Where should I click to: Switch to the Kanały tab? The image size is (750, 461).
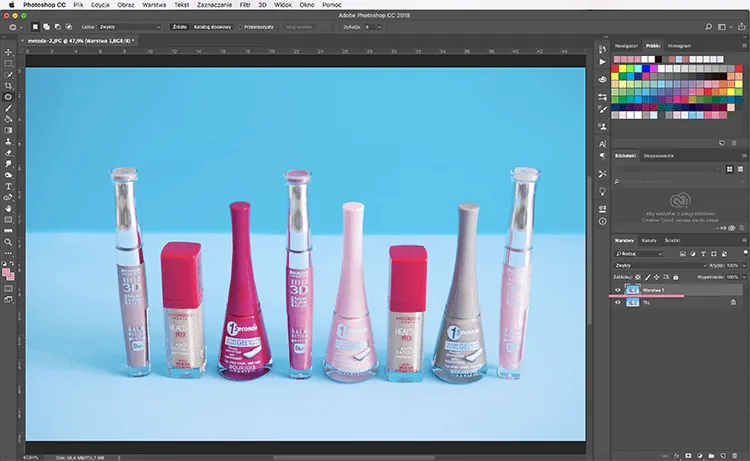click(x=648, y=242)
